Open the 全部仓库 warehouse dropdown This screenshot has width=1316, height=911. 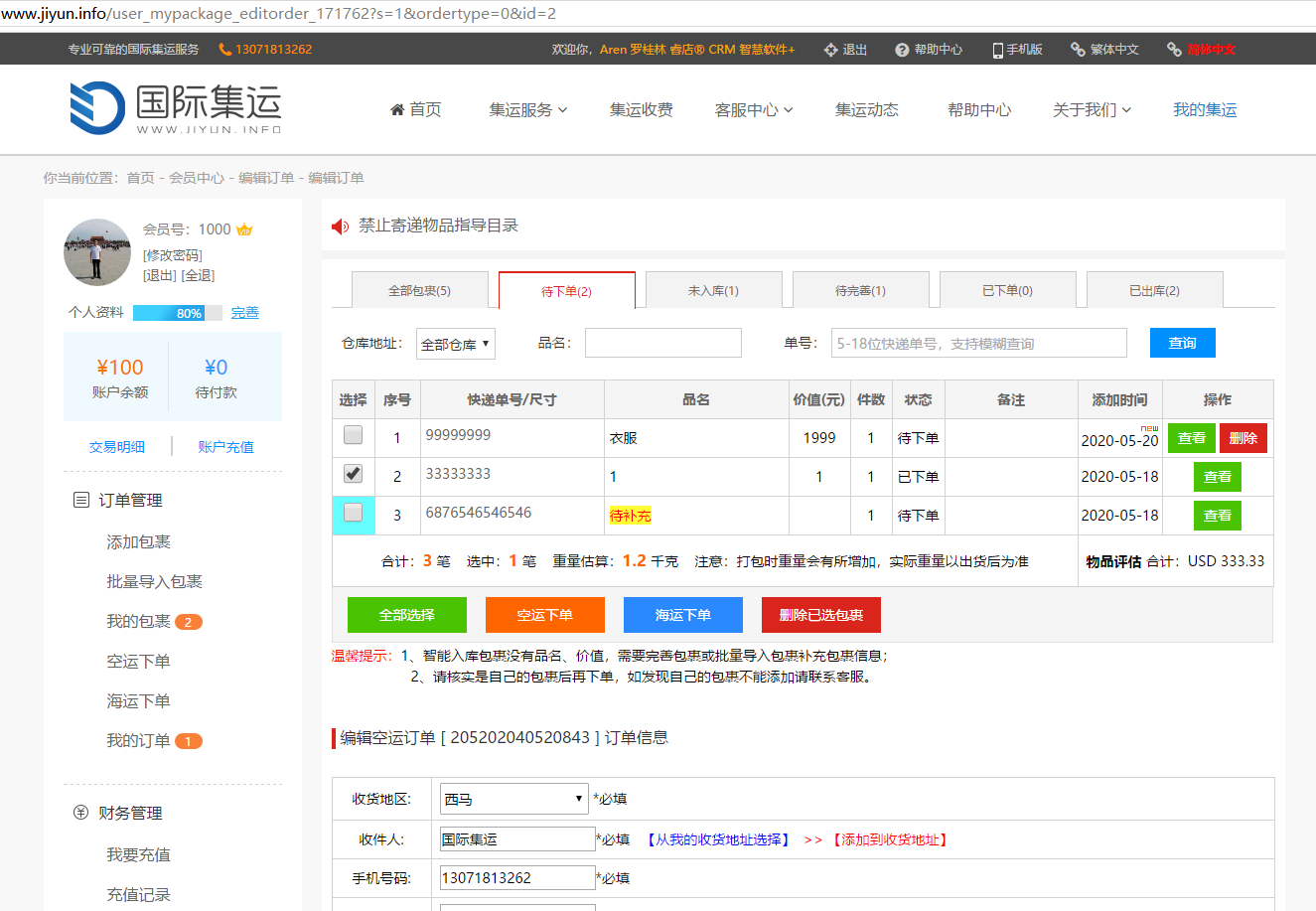tap(455, 344)
